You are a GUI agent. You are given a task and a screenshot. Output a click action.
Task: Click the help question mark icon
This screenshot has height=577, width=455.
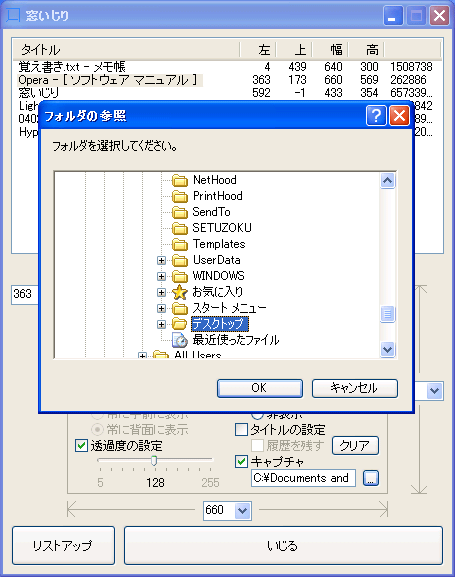[x=376, y=116]
